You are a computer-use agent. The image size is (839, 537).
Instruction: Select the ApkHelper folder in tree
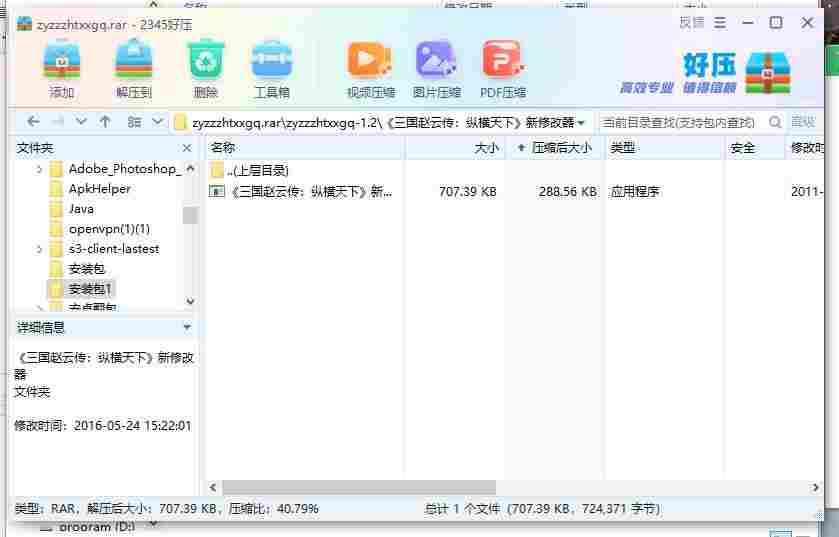pos(100,189)
